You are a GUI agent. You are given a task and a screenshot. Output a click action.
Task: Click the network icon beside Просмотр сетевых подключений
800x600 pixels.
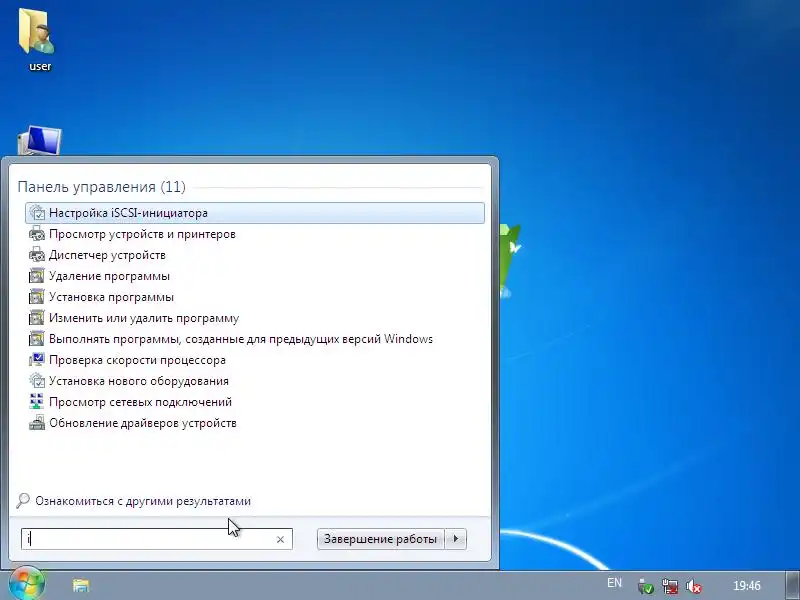[37, 402]
